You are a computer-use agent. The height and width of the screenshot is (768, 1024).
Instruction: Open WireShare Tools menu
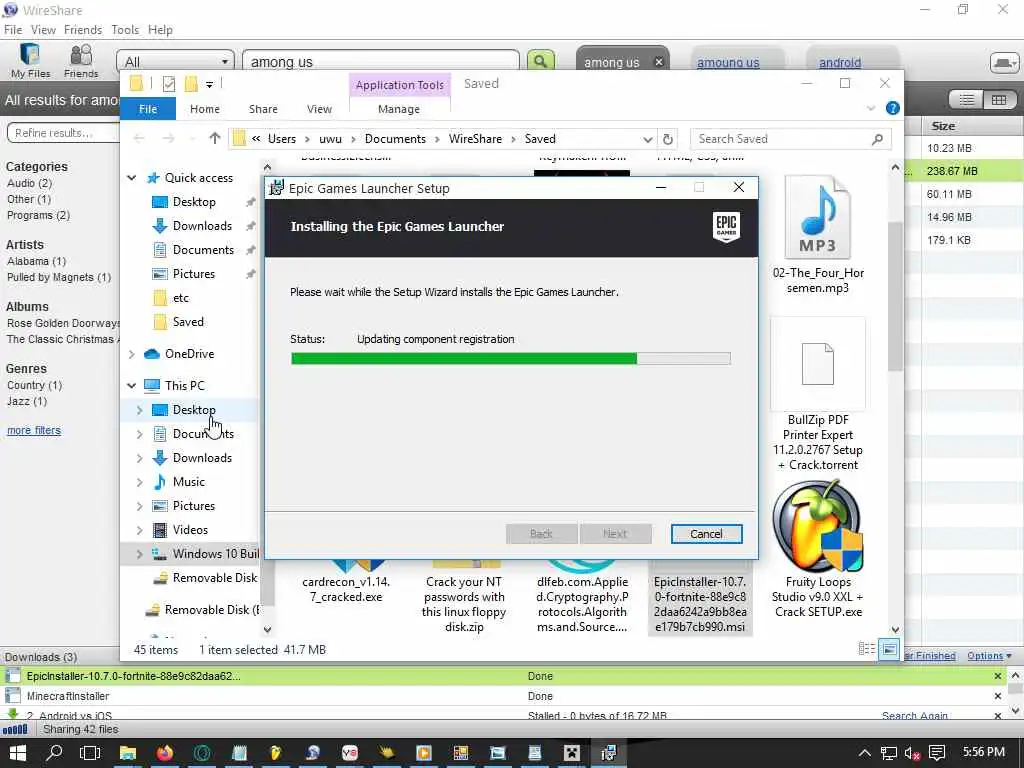click(125, 30)
